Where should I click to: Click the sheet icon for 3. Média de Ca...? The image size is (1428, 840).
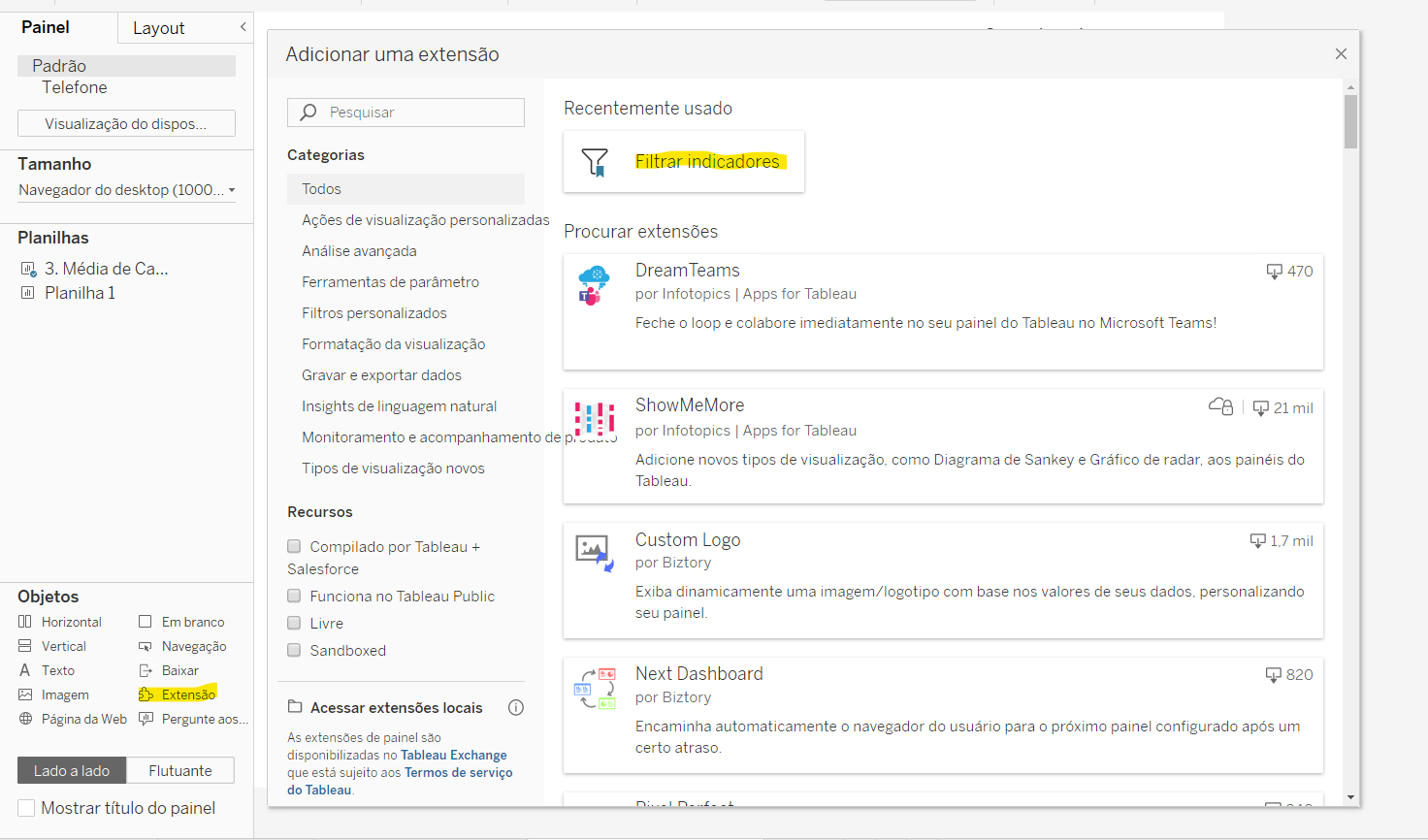28,269
